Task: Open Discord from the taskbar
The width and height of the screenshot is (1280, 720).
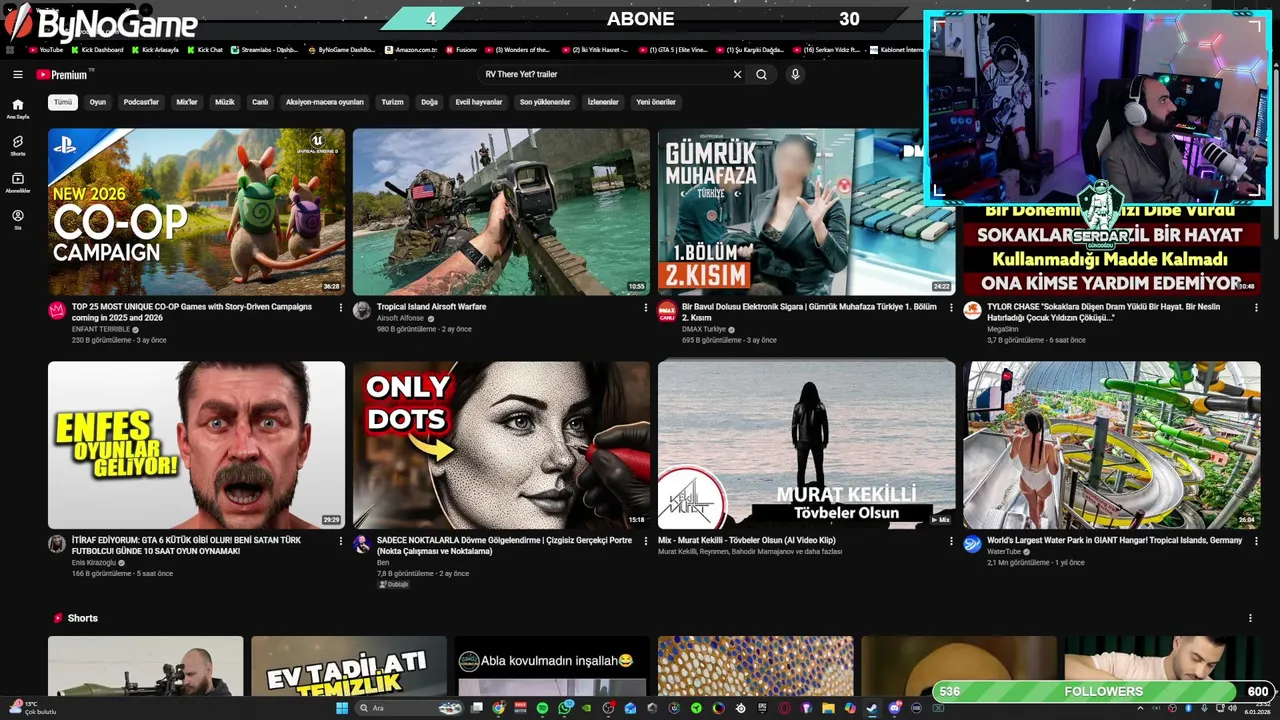Action: click(894, 708)
